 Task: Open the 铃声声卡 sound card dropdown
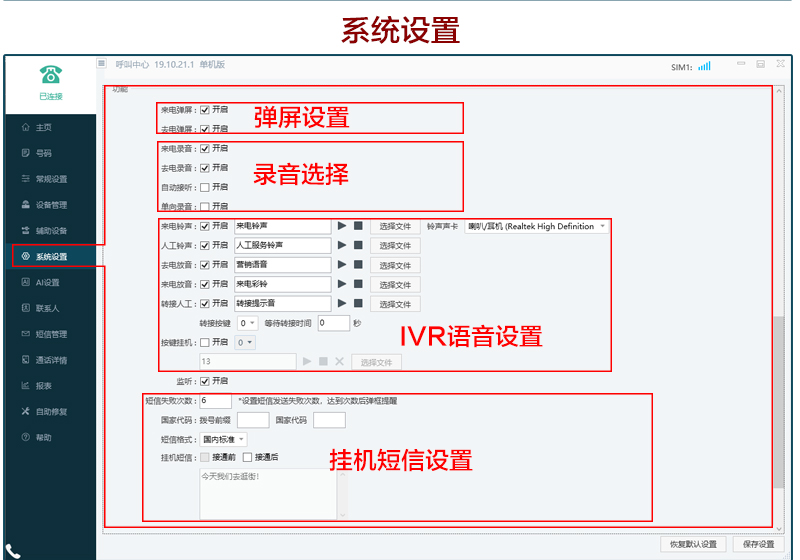click(536, 226)
